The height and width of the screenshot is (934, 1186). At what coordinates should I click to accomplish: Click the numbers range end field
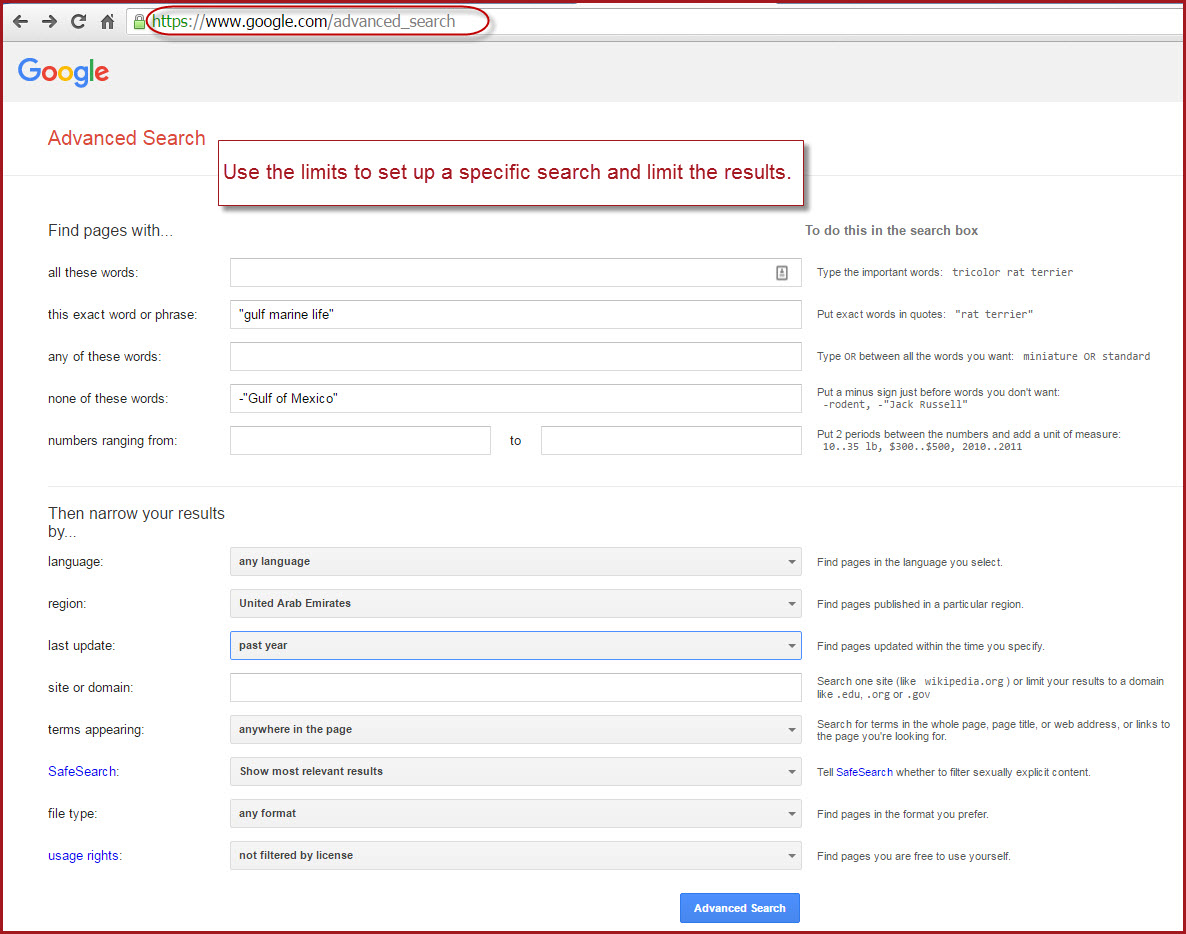click(x=671, y=440)
